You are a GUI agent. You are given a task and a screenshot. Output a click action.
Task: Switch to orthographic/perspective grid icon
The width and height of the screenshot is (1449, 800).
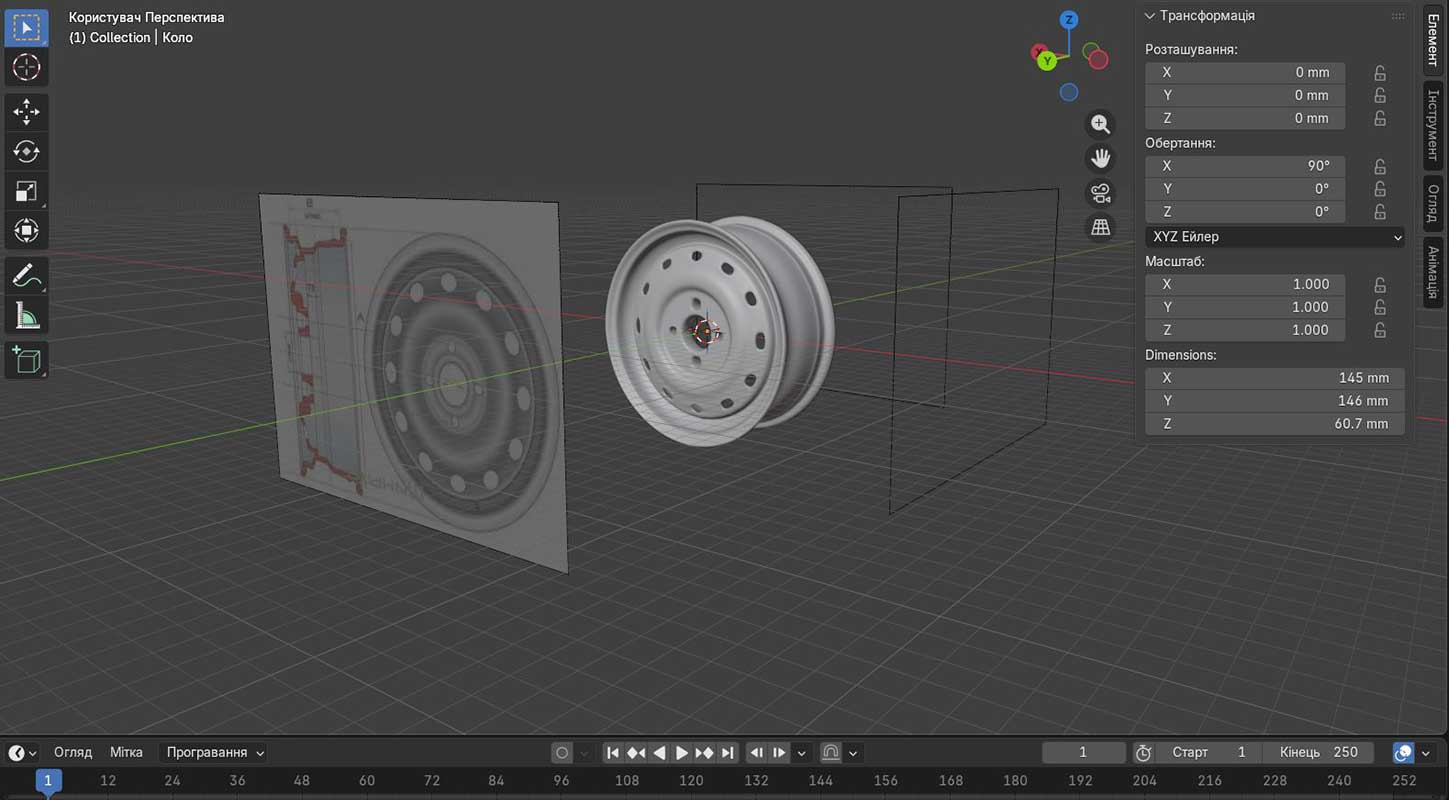(1100, 228)
